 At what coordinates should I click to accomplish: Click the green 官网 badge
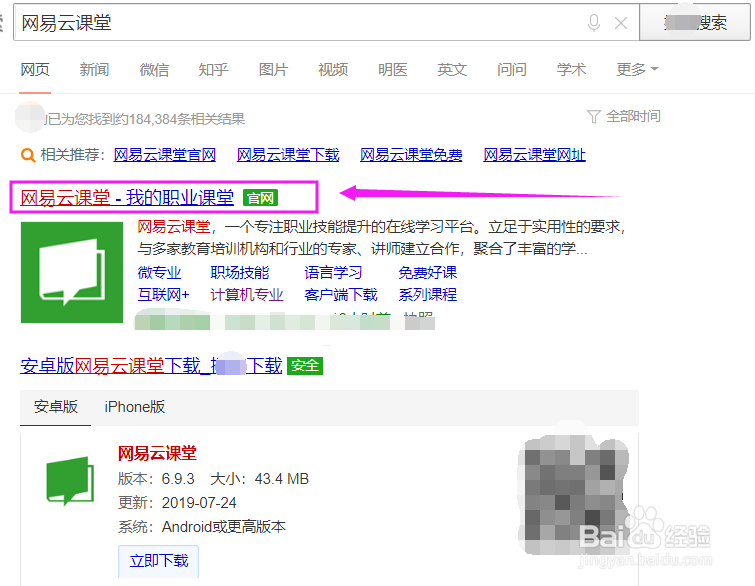coord(260,198)
